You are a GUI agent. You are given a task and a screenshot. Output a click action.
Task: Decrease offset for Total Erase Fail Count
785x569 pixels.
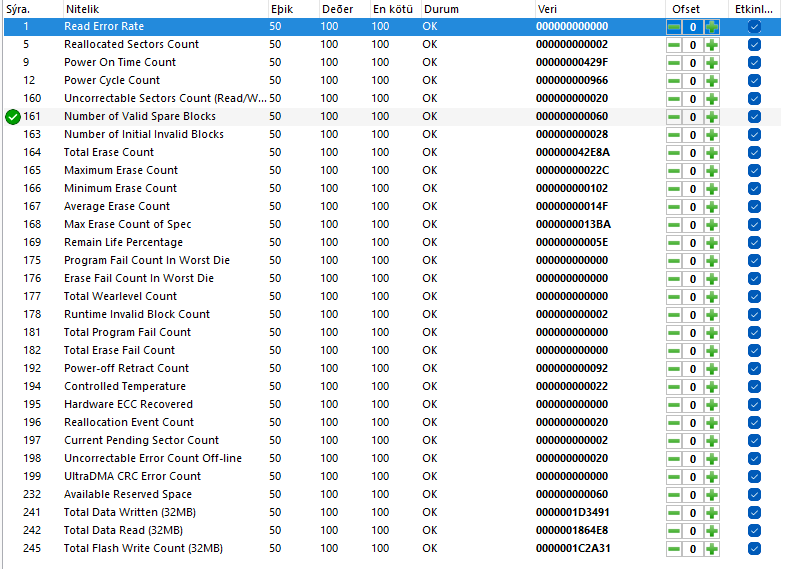tap(674, 351)
